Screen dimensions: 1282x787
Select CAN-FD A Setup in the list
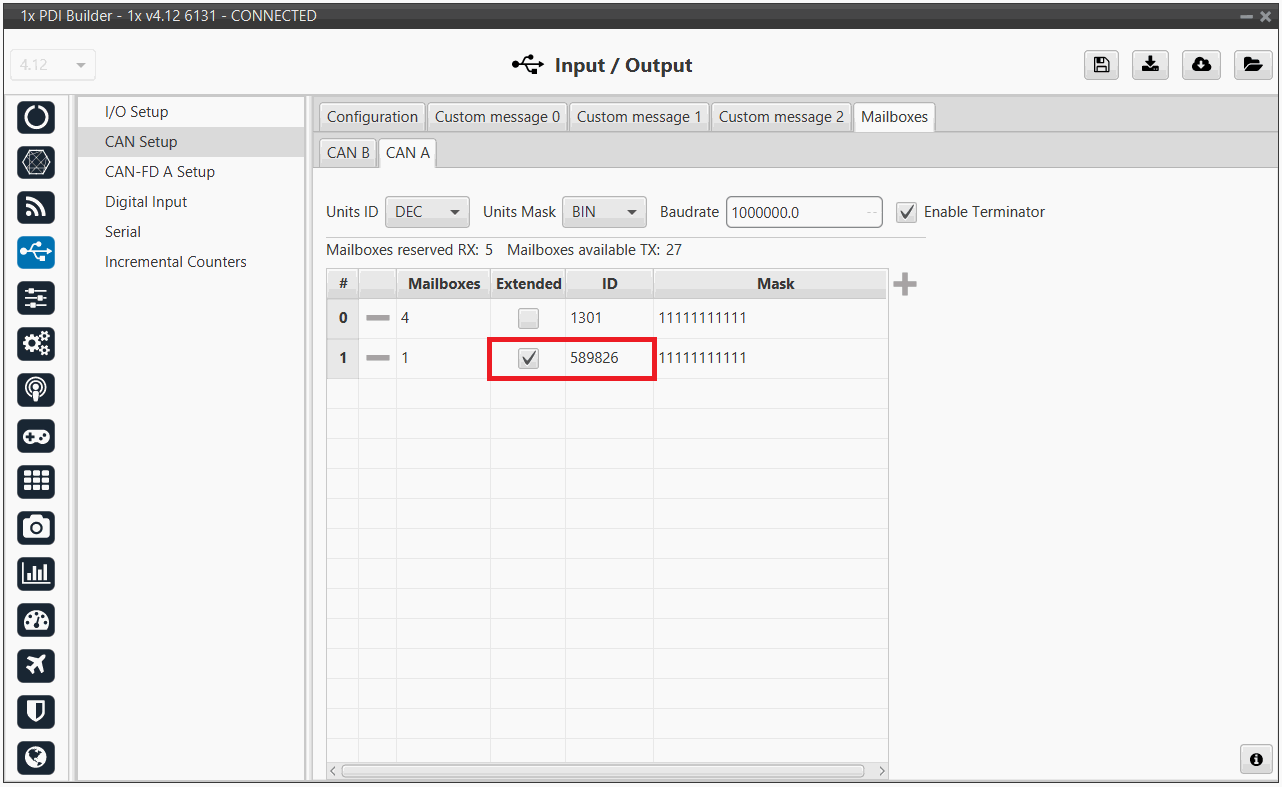pyautogui.click(x=160, y=172)
